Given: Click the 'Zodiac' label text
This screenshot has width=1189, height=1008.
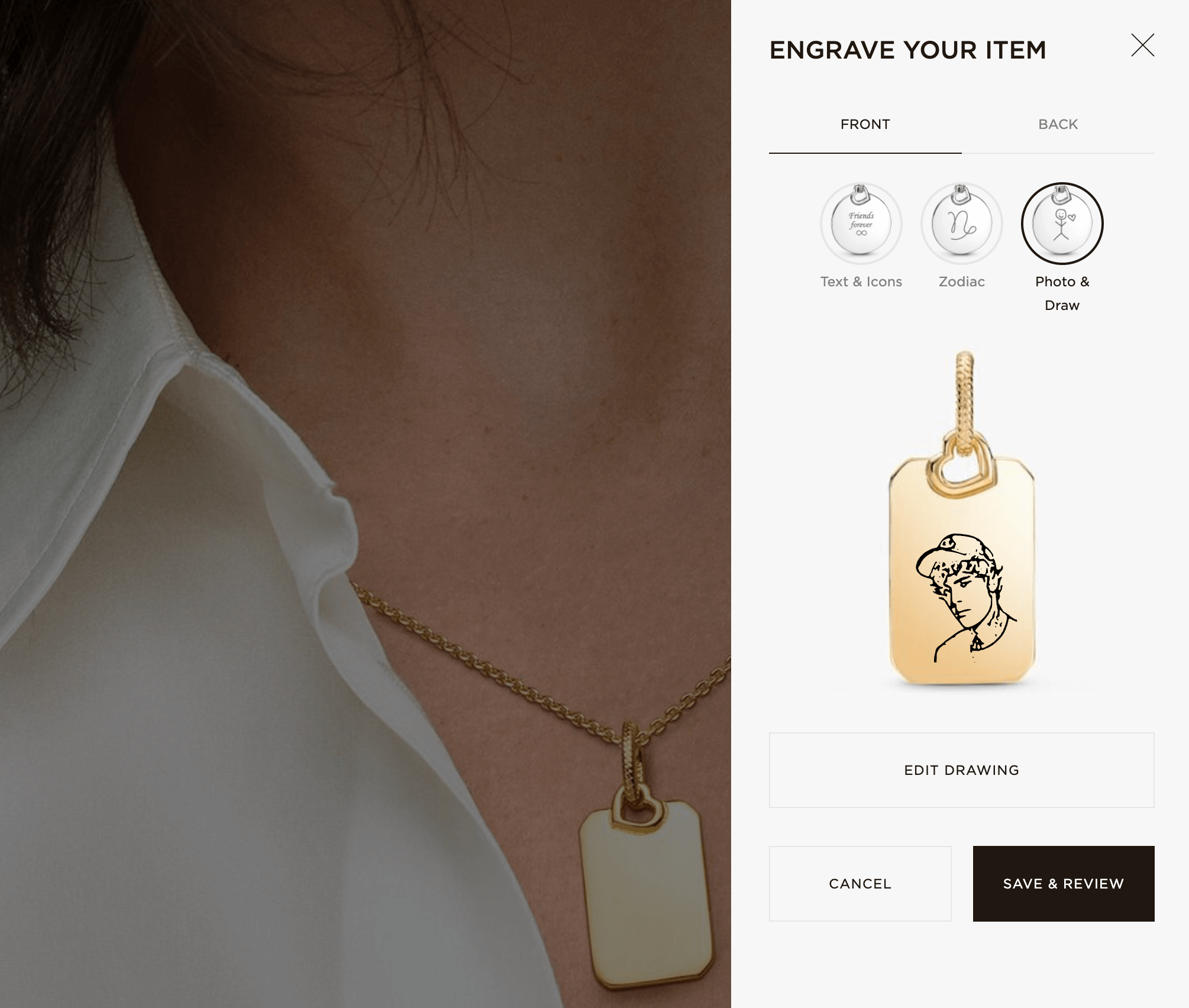Looking at the screenshot, I should [x=961, y=282].
